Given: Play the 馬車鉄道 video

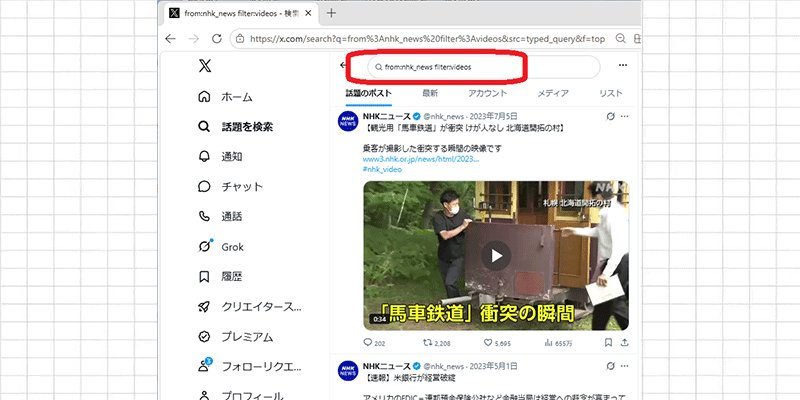Looking at the screenshot, I should click(x=496, y=256).
